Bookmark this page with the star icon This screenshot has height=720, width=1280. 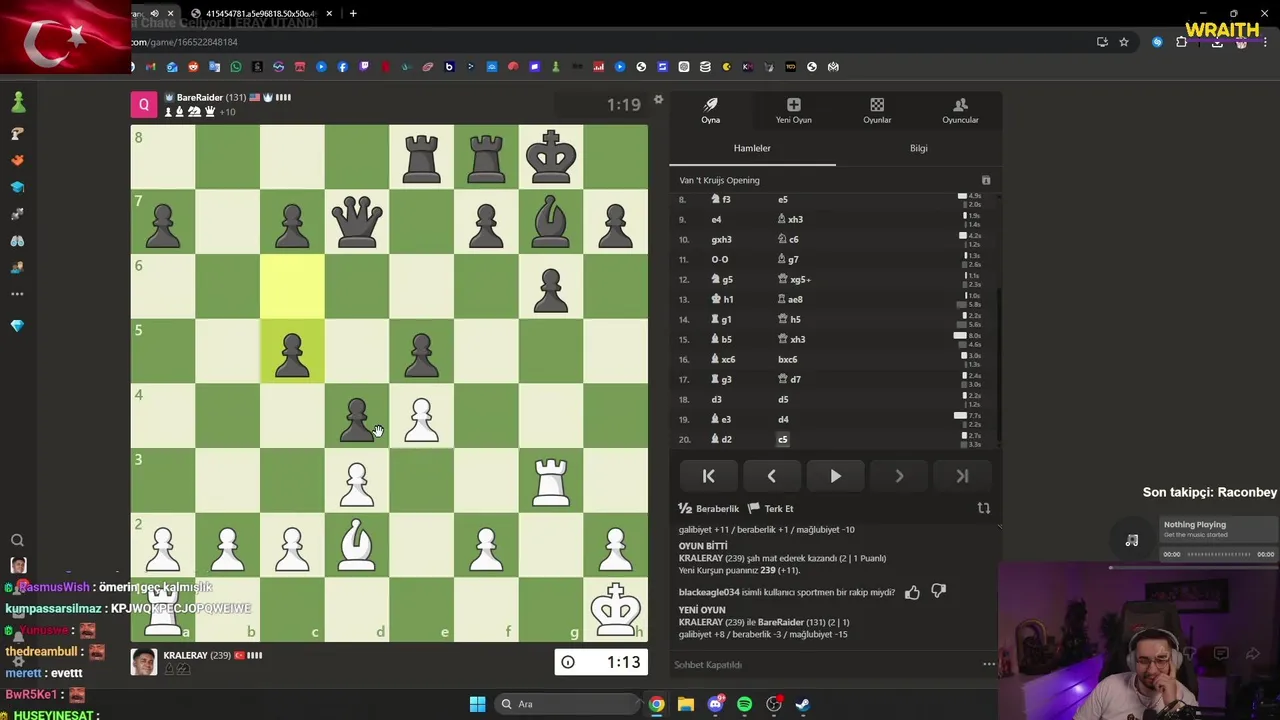pos(1124,42)
